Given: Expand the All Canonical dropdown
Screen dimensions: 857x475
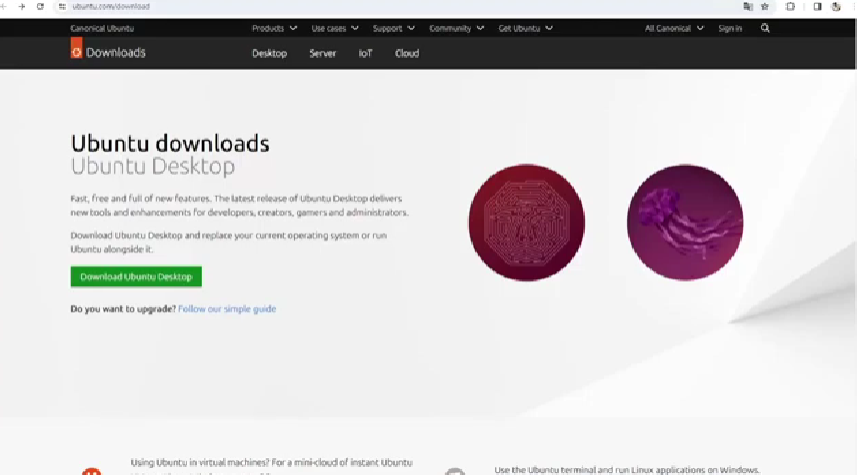Looking at the screenshot, I should [674, 28].
